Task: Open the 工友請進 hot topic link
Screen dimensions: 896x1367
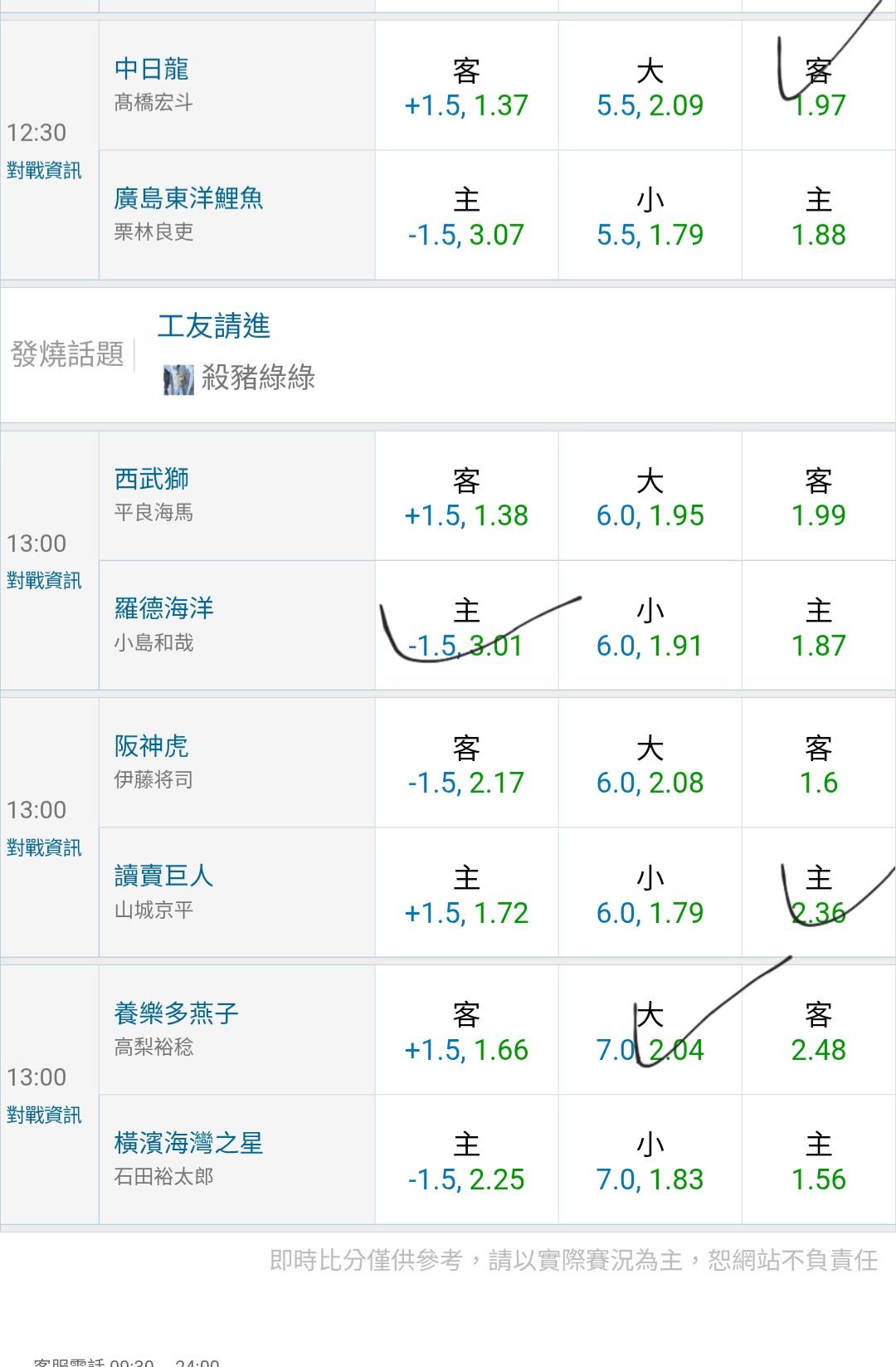Action: (214, 326)
